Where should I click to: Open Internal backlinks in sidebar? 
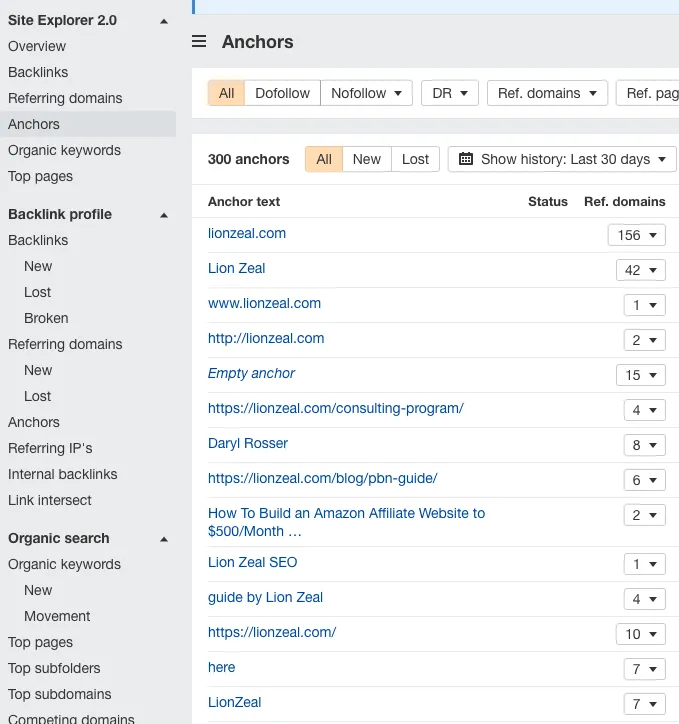click(62, 475)
